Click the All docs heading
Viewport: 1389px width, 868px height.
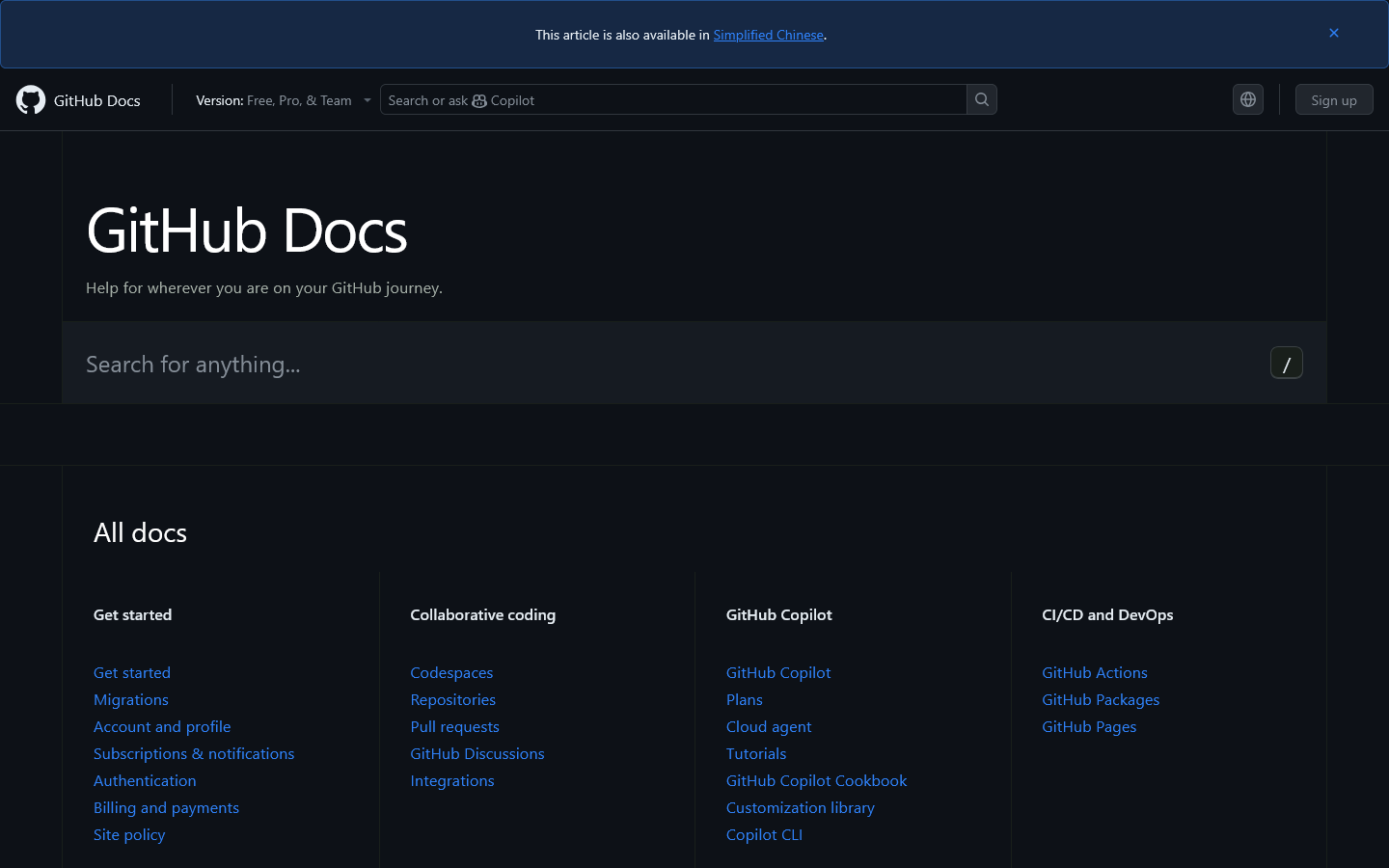(140, 532)
